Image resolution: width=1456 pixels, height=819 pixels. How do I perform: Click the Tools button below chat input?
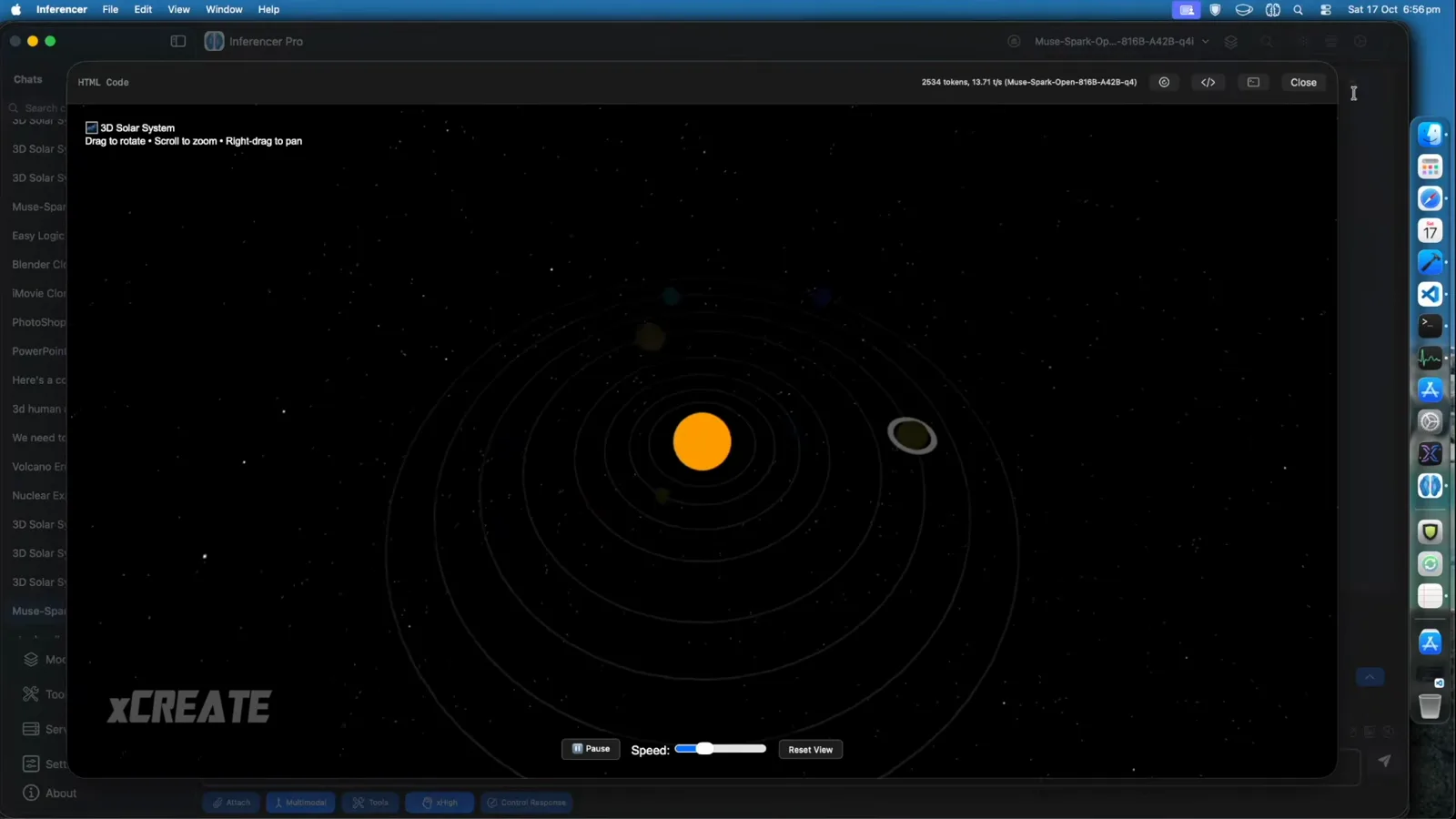pyautogui.click(x=370, y=803)
